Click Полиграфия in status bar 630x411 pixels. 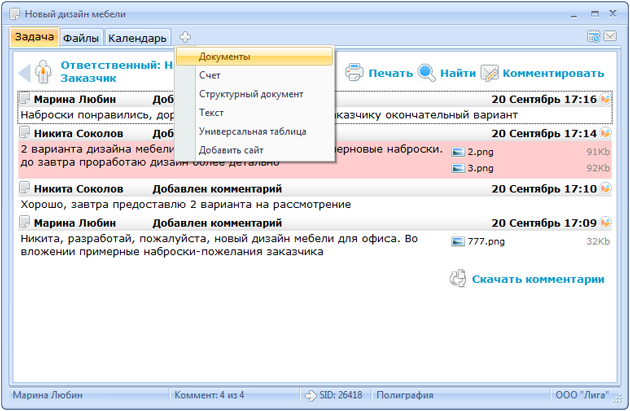[x=405, y=396]
